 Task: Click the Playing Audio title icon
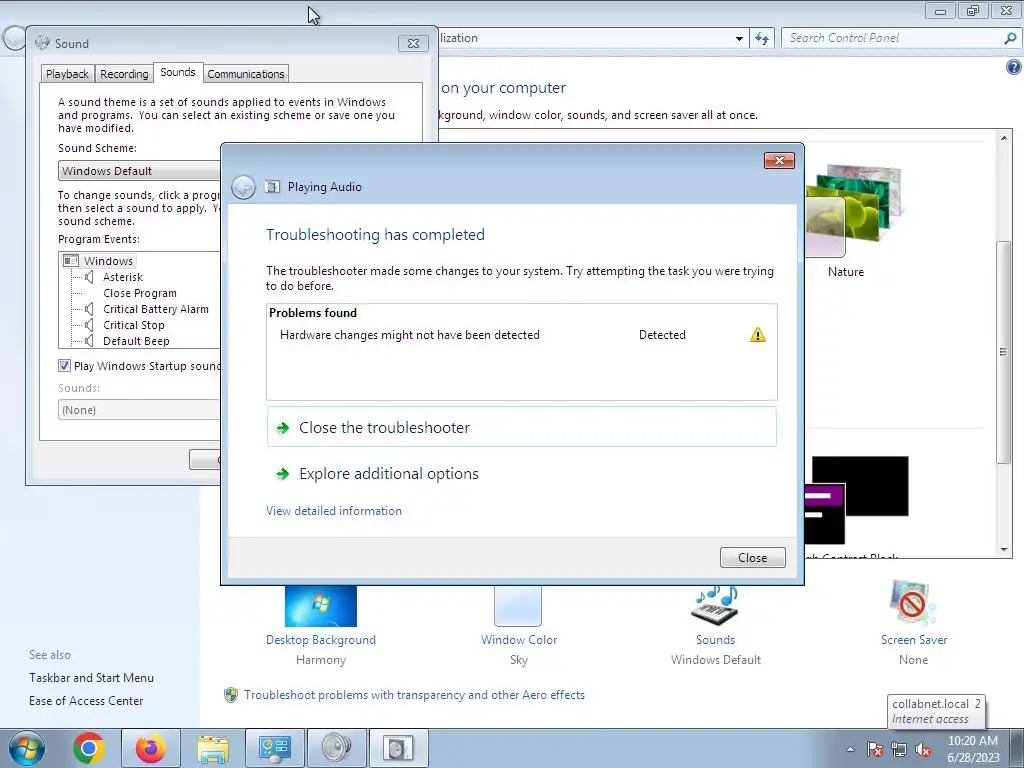click(272, 187)
